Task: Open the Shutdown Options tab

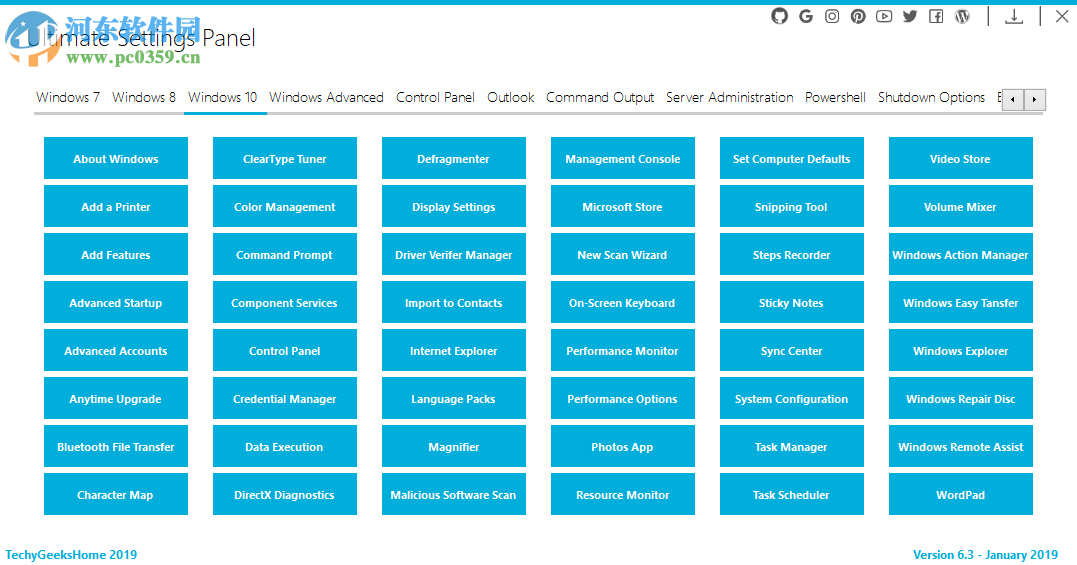Action: (931, 97)
